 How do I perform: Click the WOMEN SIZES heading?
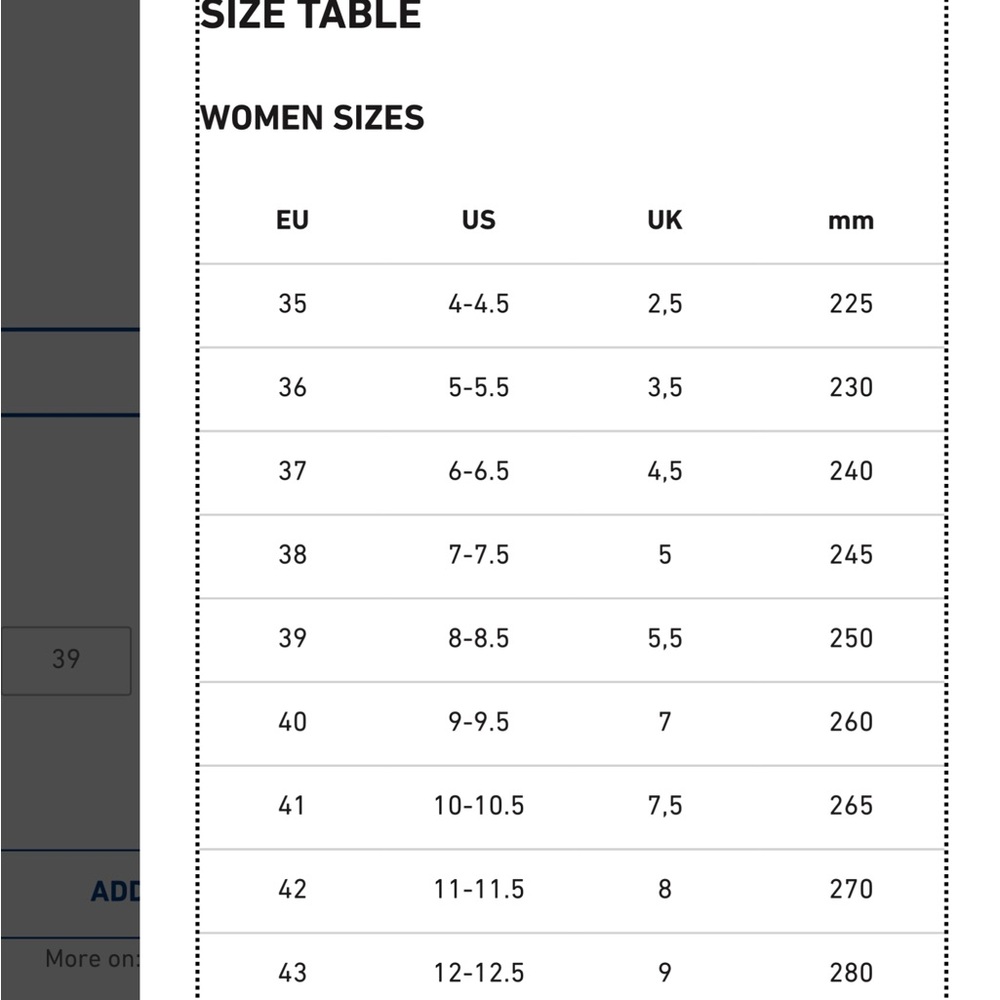312,118
